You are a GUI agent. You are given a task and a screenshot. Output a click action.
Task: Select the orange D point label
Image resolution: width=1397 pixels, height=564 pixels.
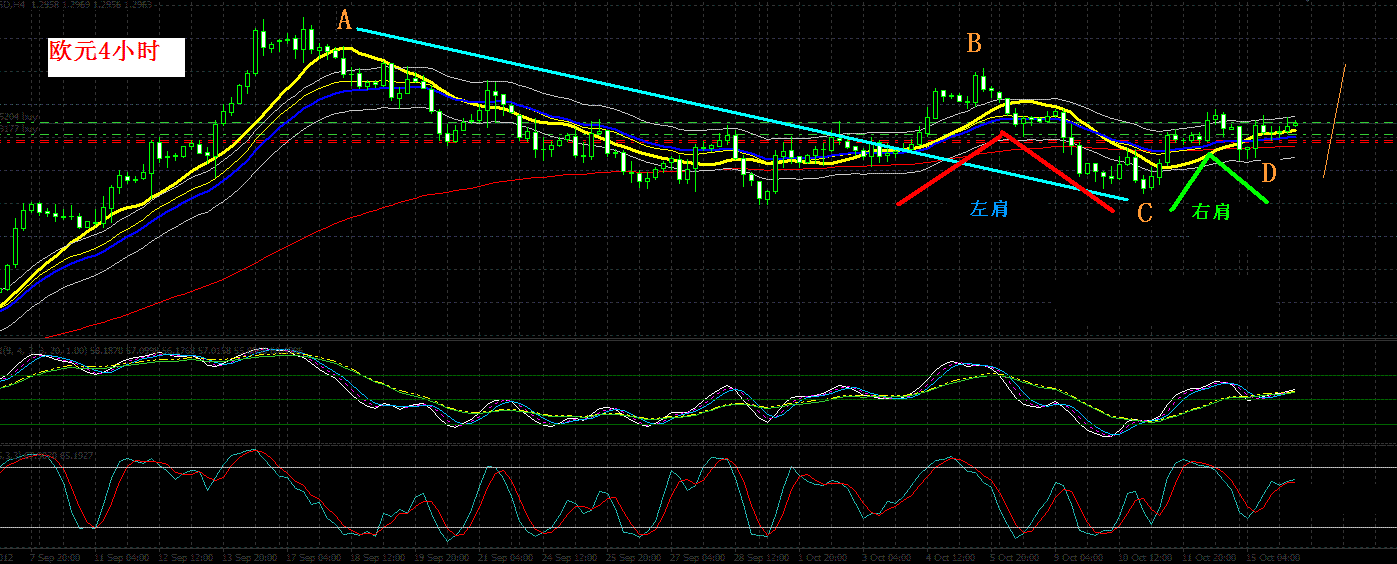(1268, 173)
